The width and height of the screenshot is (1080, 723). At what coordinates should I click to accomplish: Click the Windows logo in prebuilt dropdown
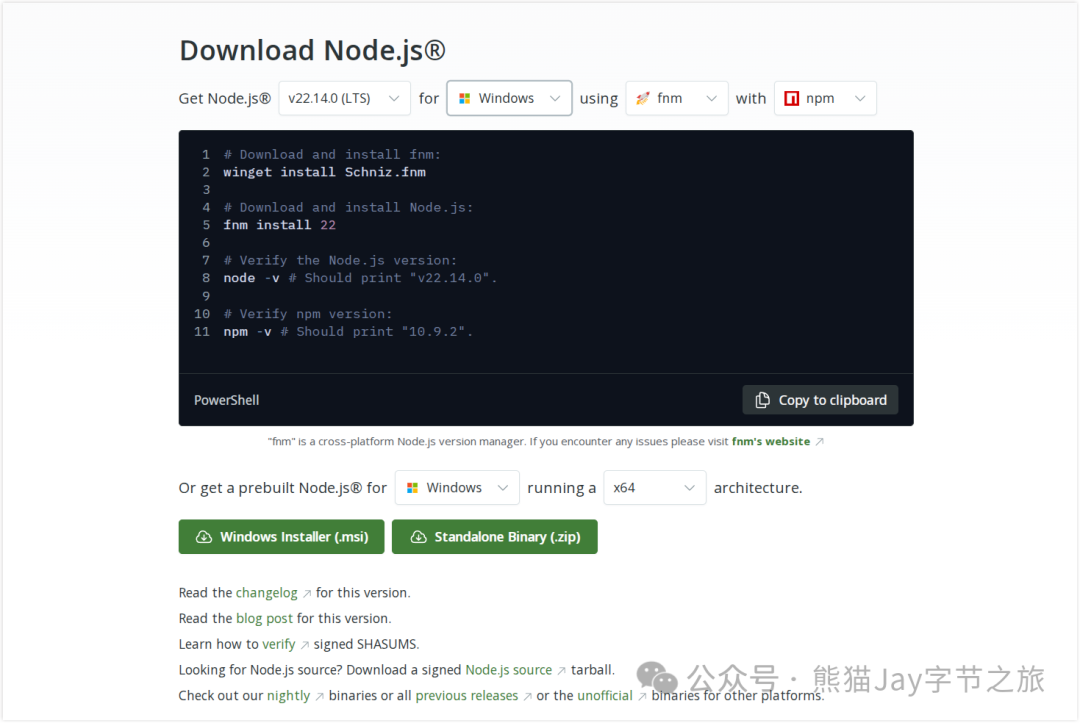coord(413,488)
